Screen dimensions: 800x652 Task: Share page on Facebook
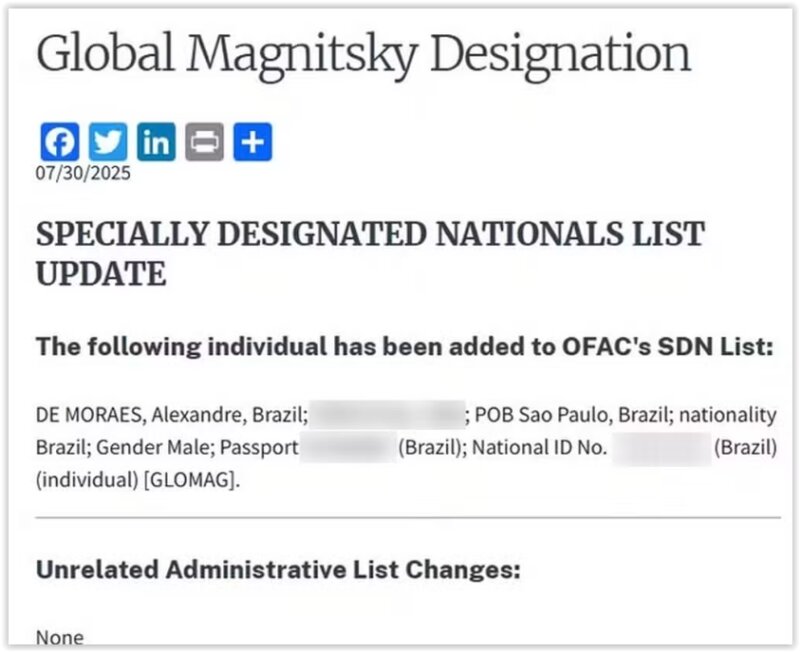59,143
